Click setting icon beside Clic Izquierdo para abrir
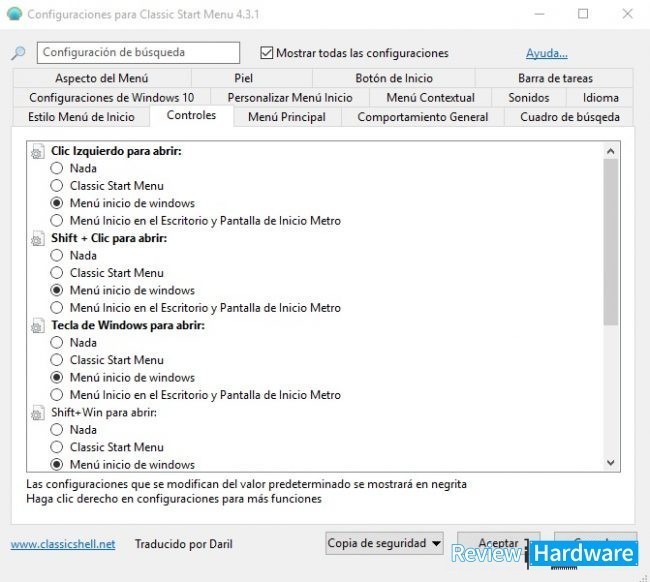 [37, 152]
